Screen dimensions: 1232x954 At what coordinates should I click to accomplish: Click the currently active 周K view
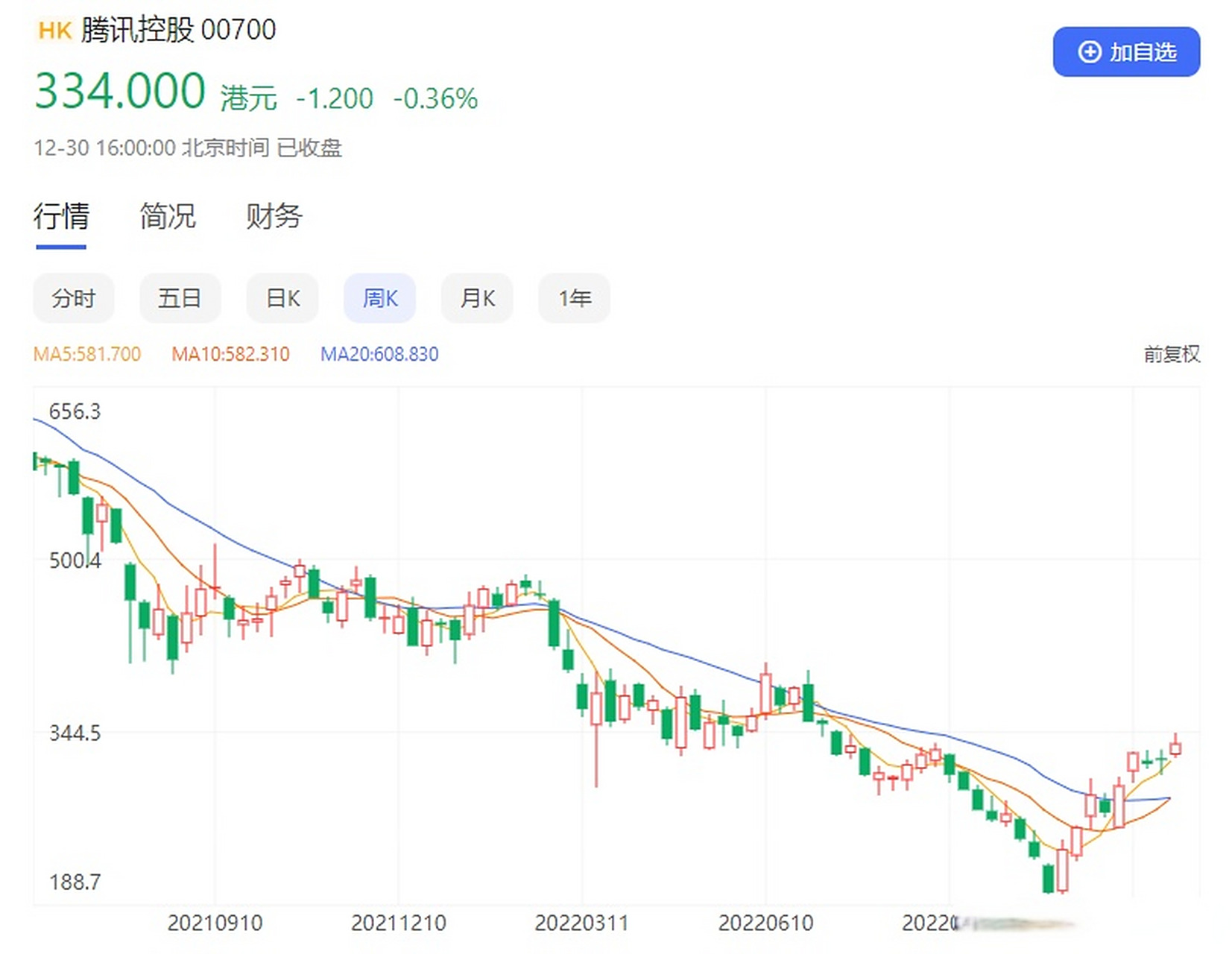point(379,298)
